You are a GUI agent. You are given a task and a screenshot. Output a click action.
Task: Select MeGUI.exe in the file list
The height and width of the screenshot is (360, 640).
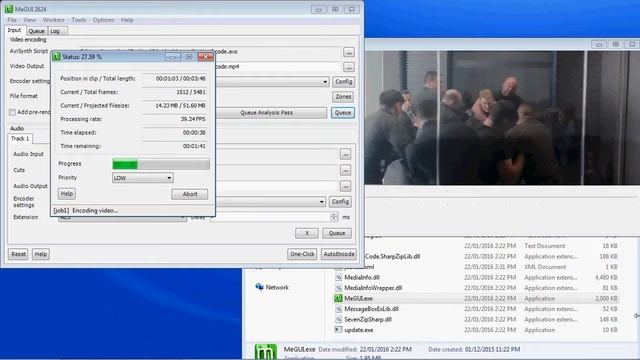[x=358, y=299]
